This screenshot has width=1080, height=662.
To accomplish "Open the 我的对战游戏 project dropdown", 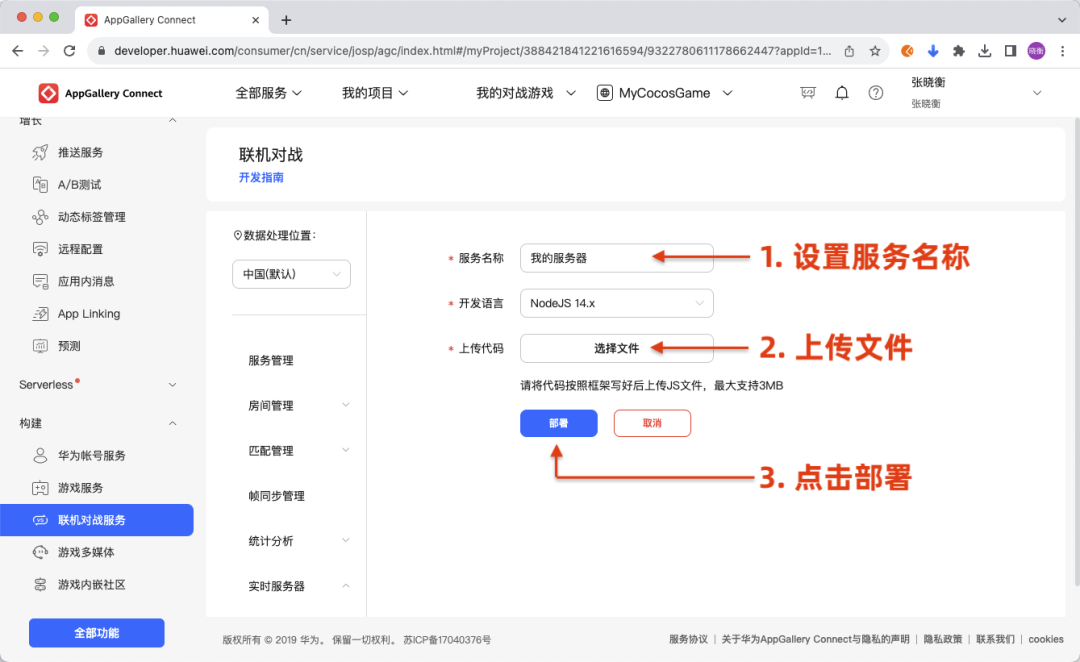I will [526, 93].
